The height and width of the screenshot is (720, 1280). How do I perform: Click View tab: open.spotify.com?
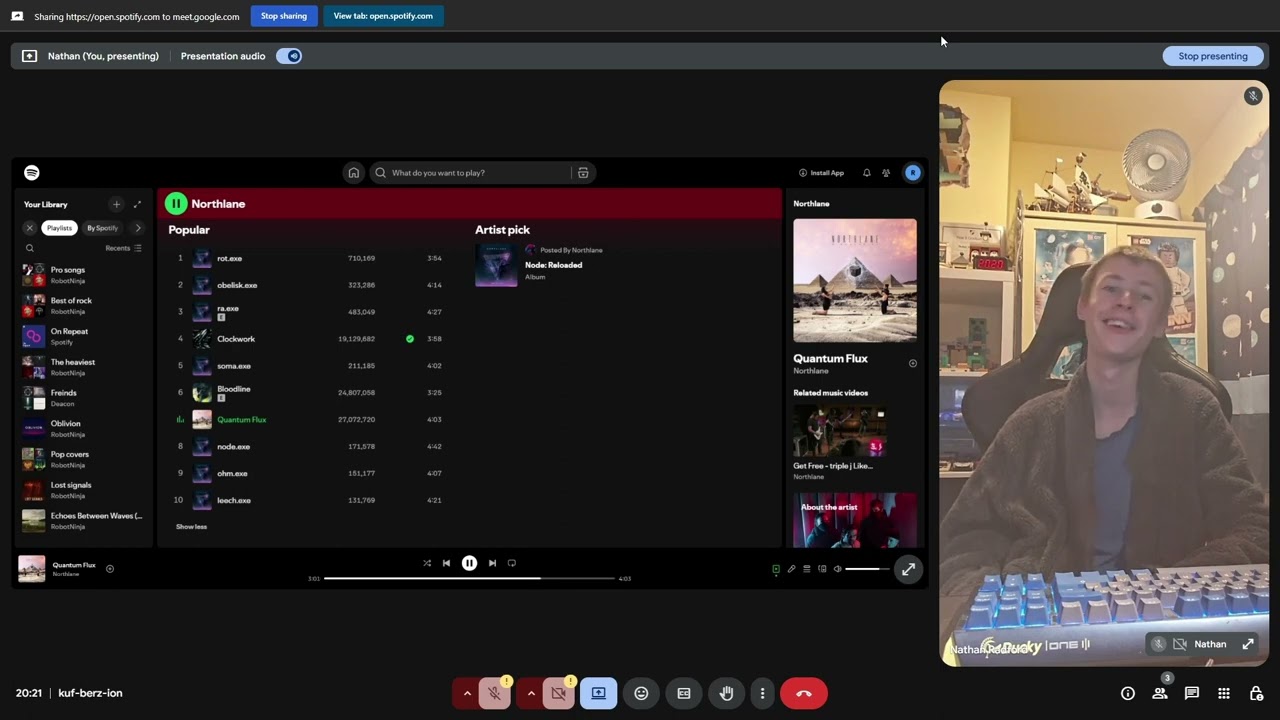(x=383, y=16)
